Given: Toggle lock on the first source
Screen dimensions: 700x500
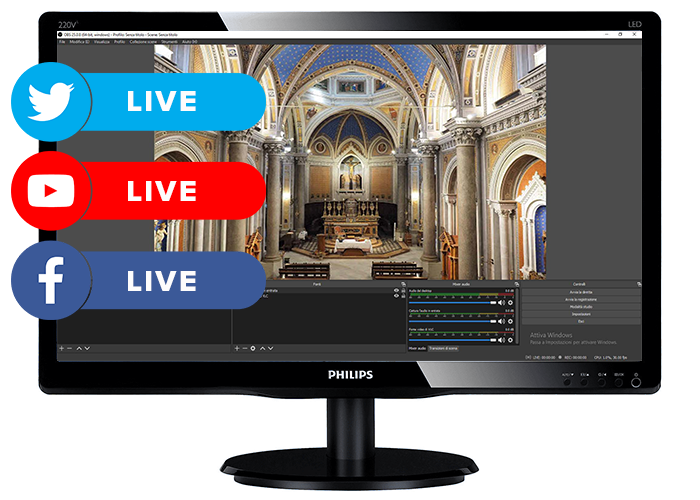Looking at the screenshot, I should (x=402, y=291).
